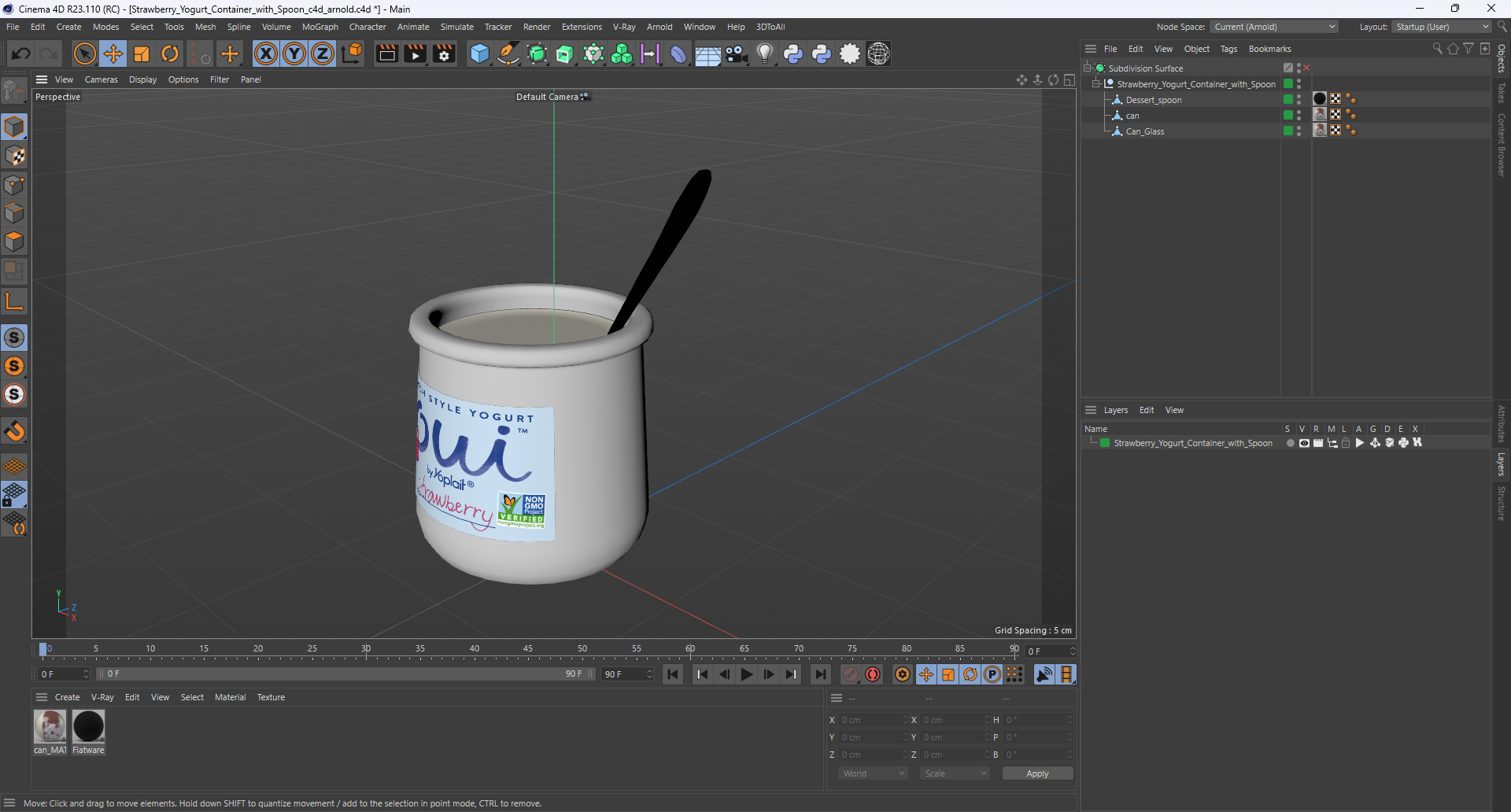Add a Light object

764,54
